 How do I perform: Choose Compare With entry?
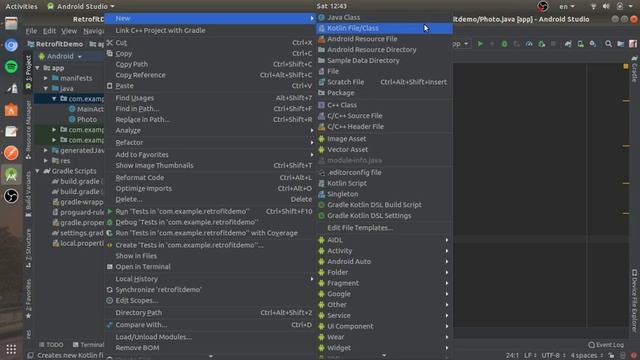(210, 325)
